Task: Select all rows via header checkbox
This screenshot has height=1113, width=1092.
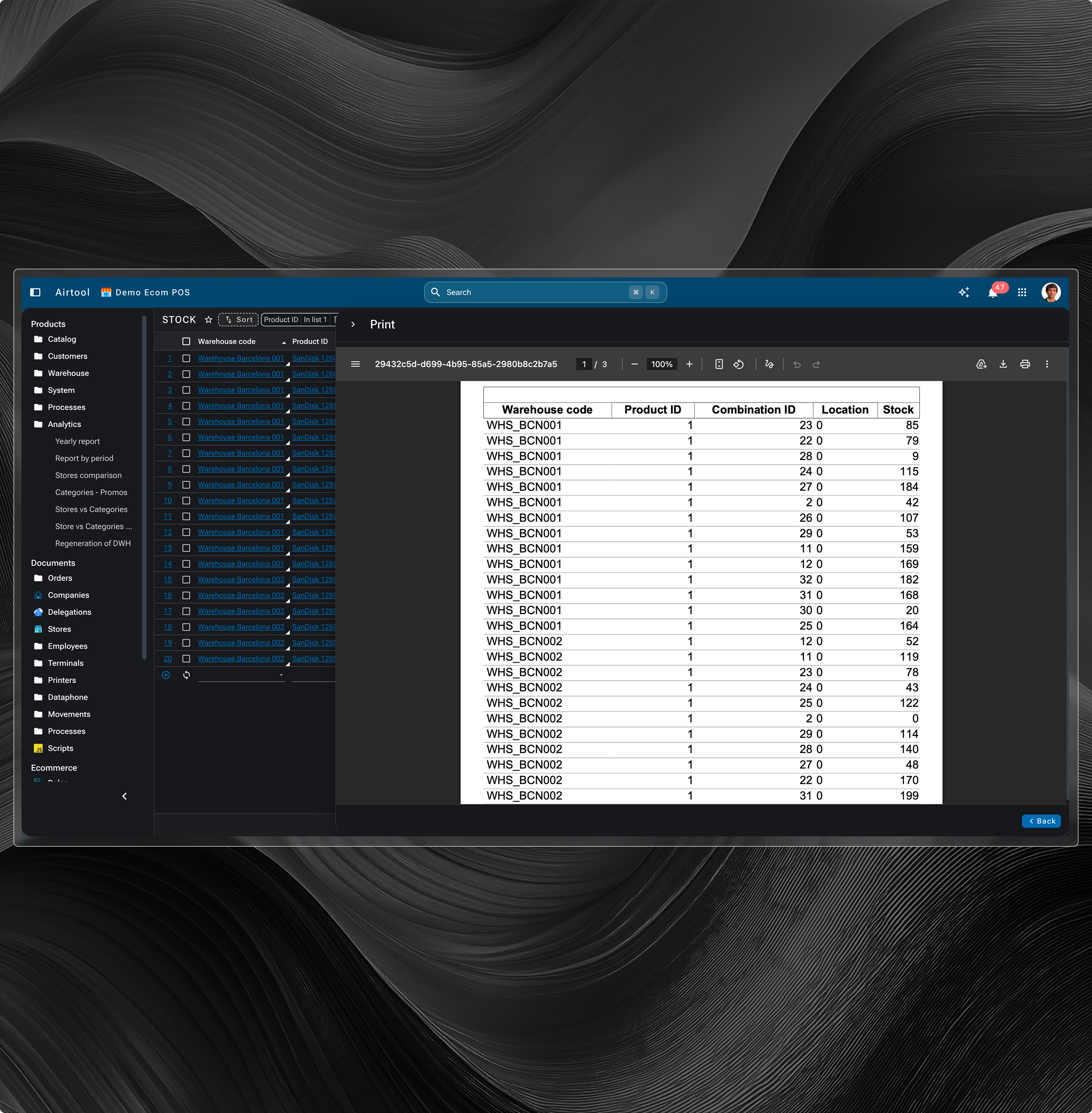Action: coord(186,341)
